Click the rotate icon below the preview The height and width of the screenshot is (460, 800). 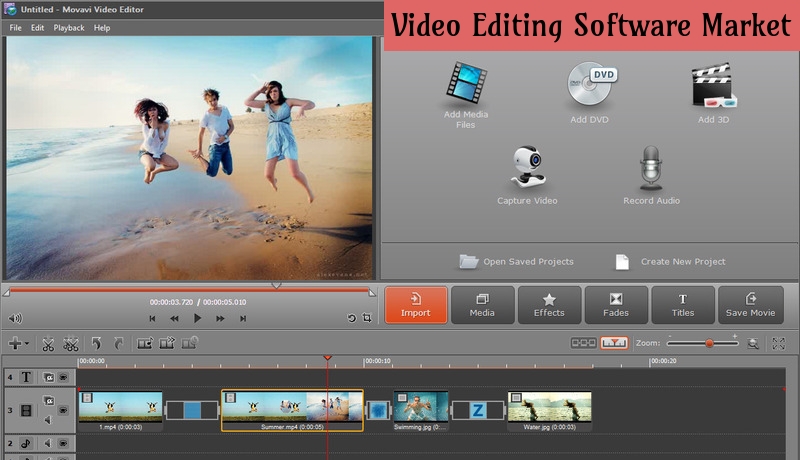point(351,318)
